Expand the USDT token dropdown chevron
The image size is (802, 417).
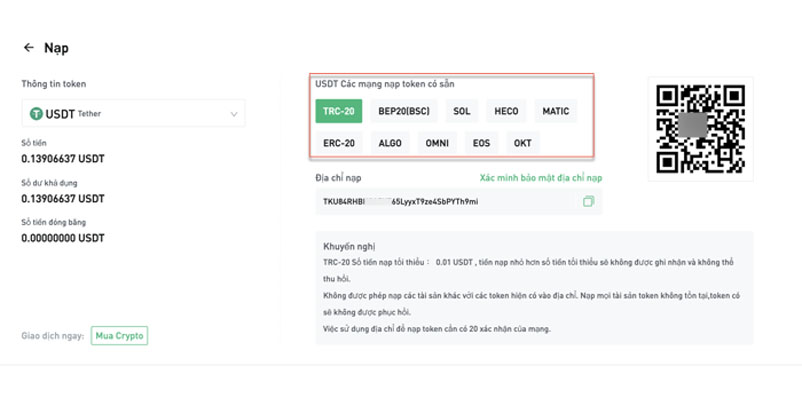pos(234,114)
